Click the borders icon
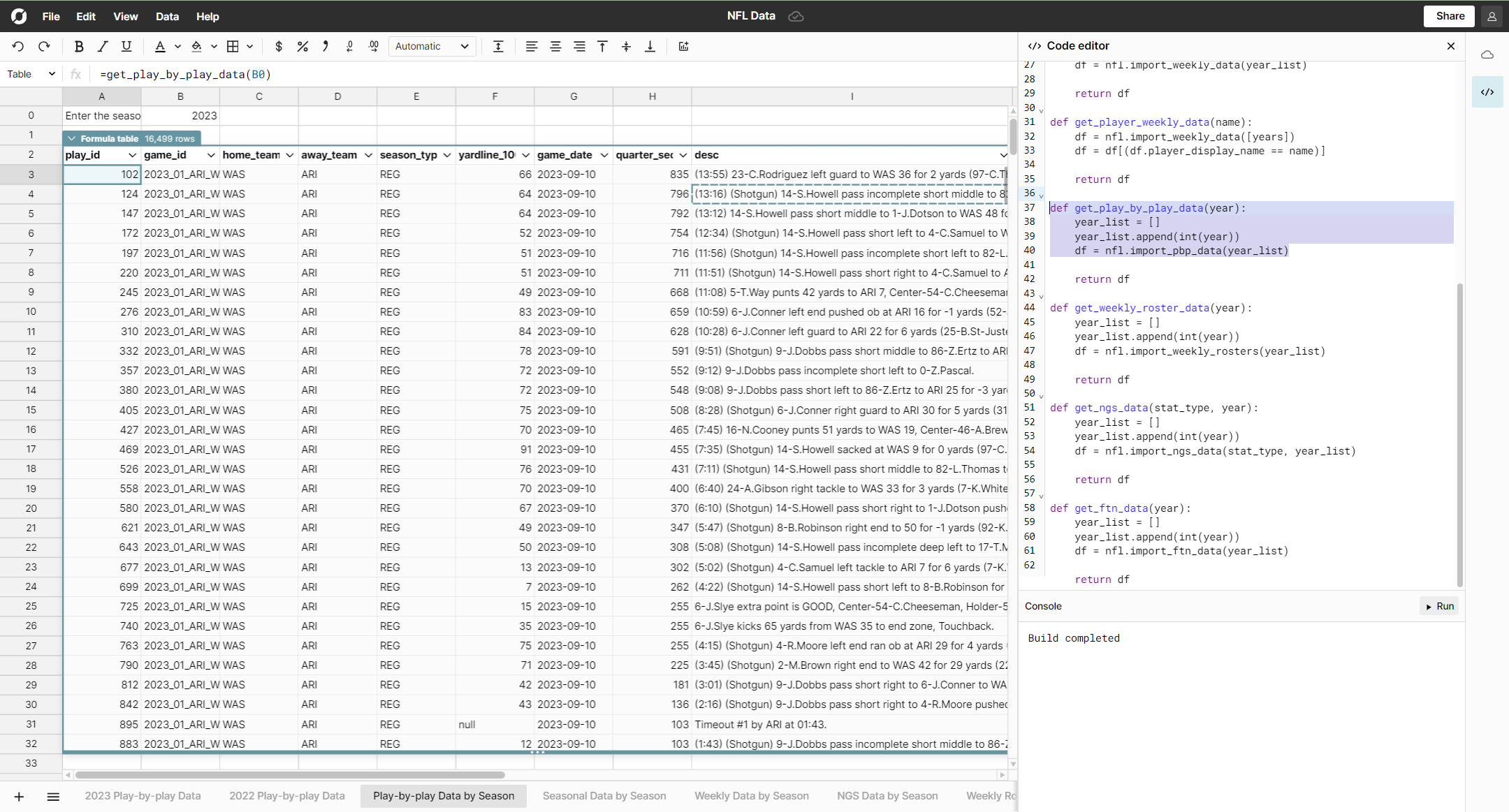 pos(233,46)
